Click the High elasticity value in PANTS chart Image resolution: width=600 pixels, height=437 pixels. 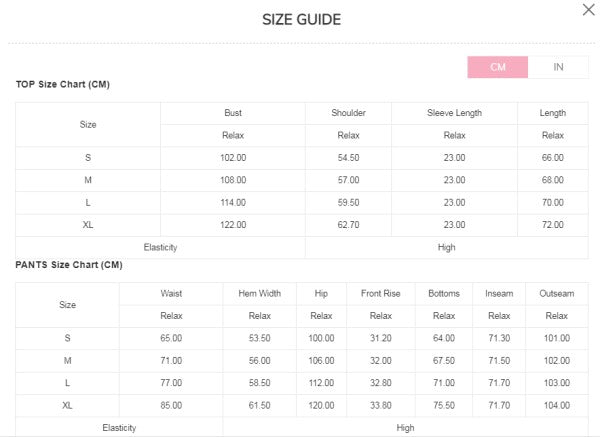pos(405,428)
